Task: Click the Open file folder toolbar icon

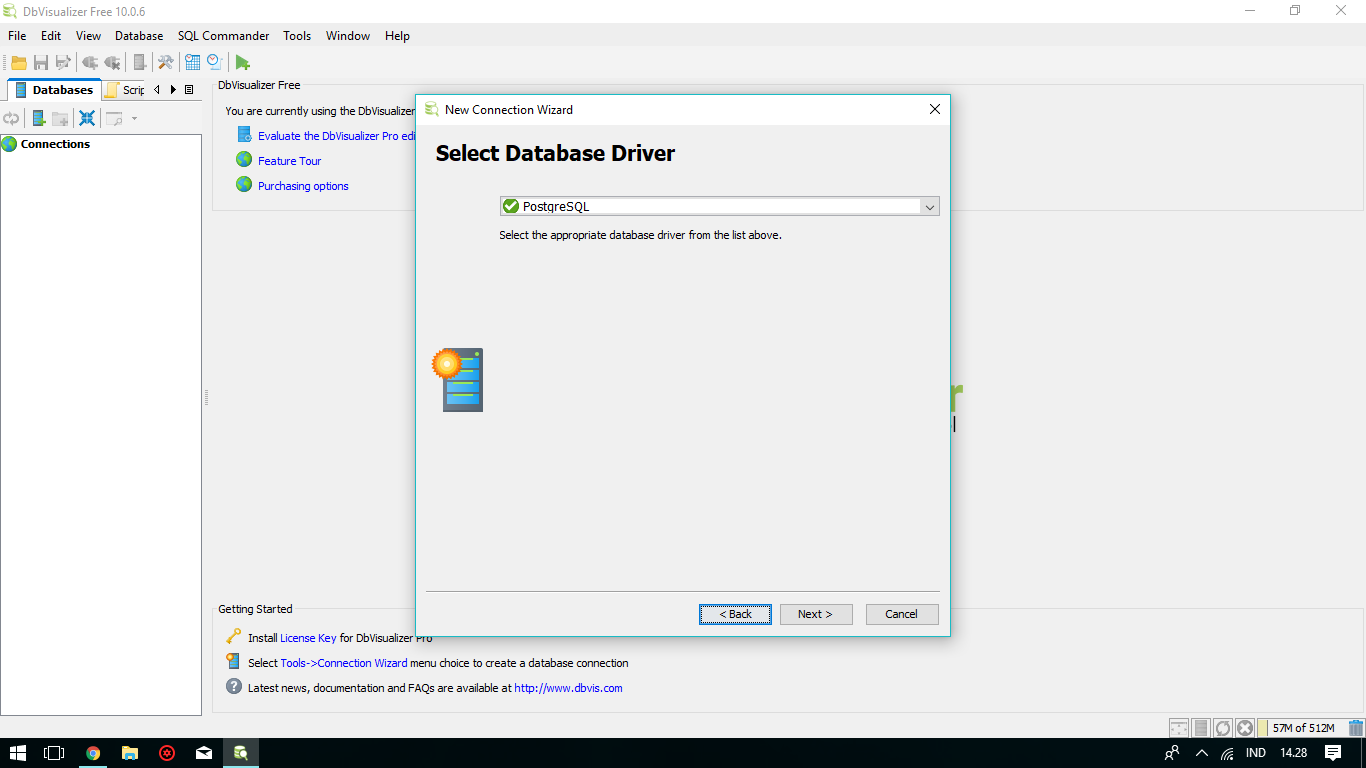Action: (19, 62)
